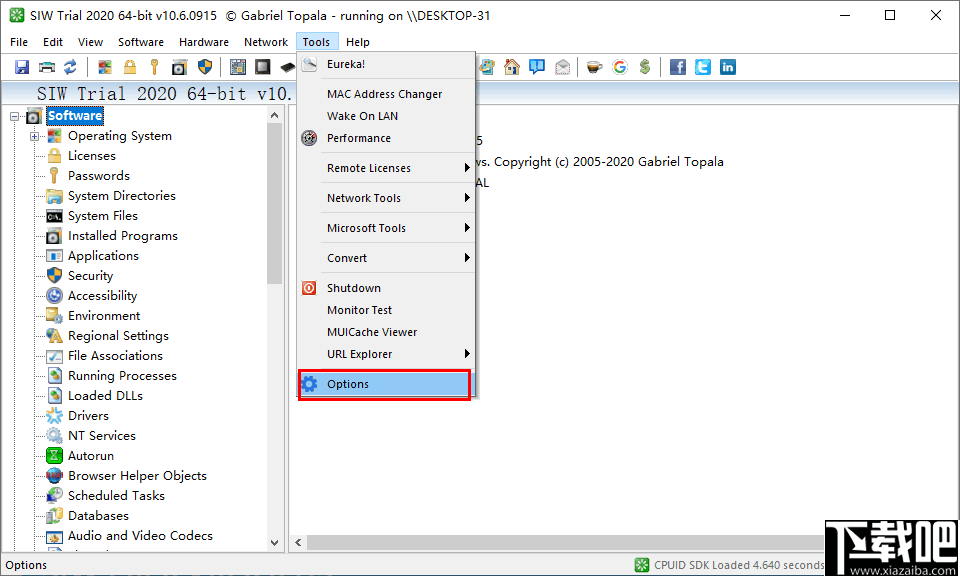960x576 pixels.
Task: Click the blue speech bubble feedback icon
Action: (537, 67)
